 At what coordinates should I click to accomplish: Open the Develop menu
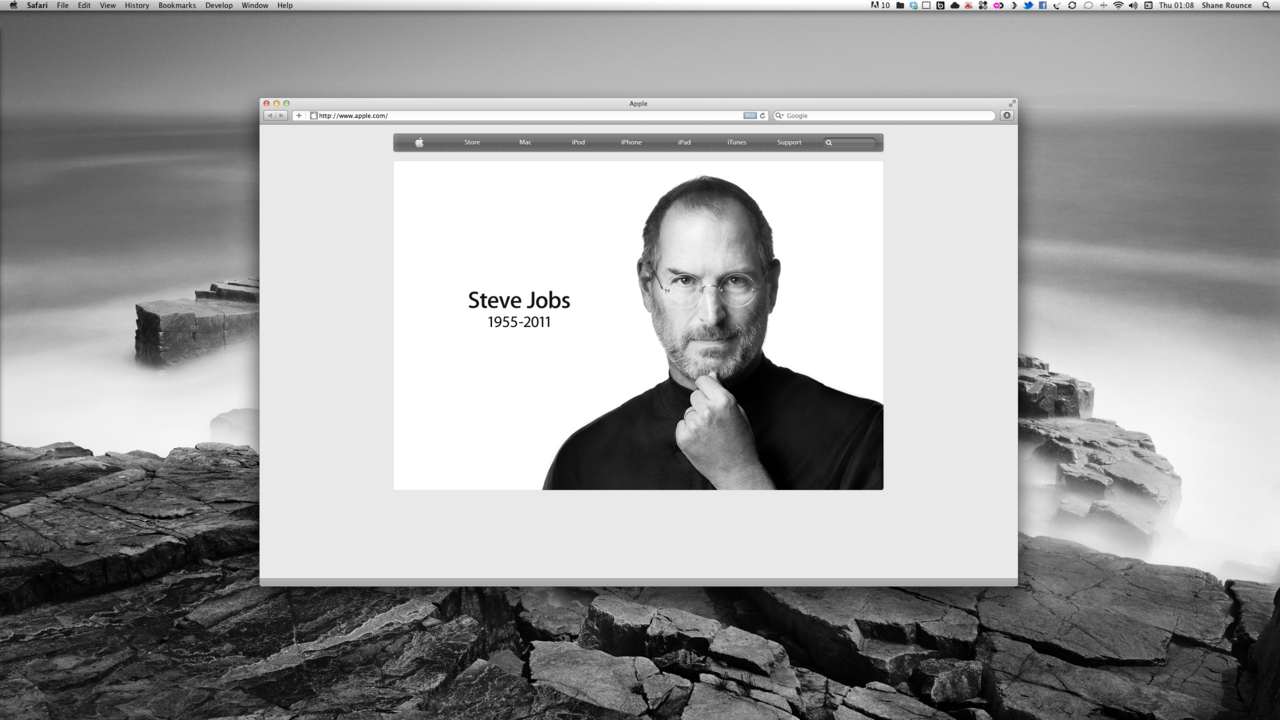point(219,5)
